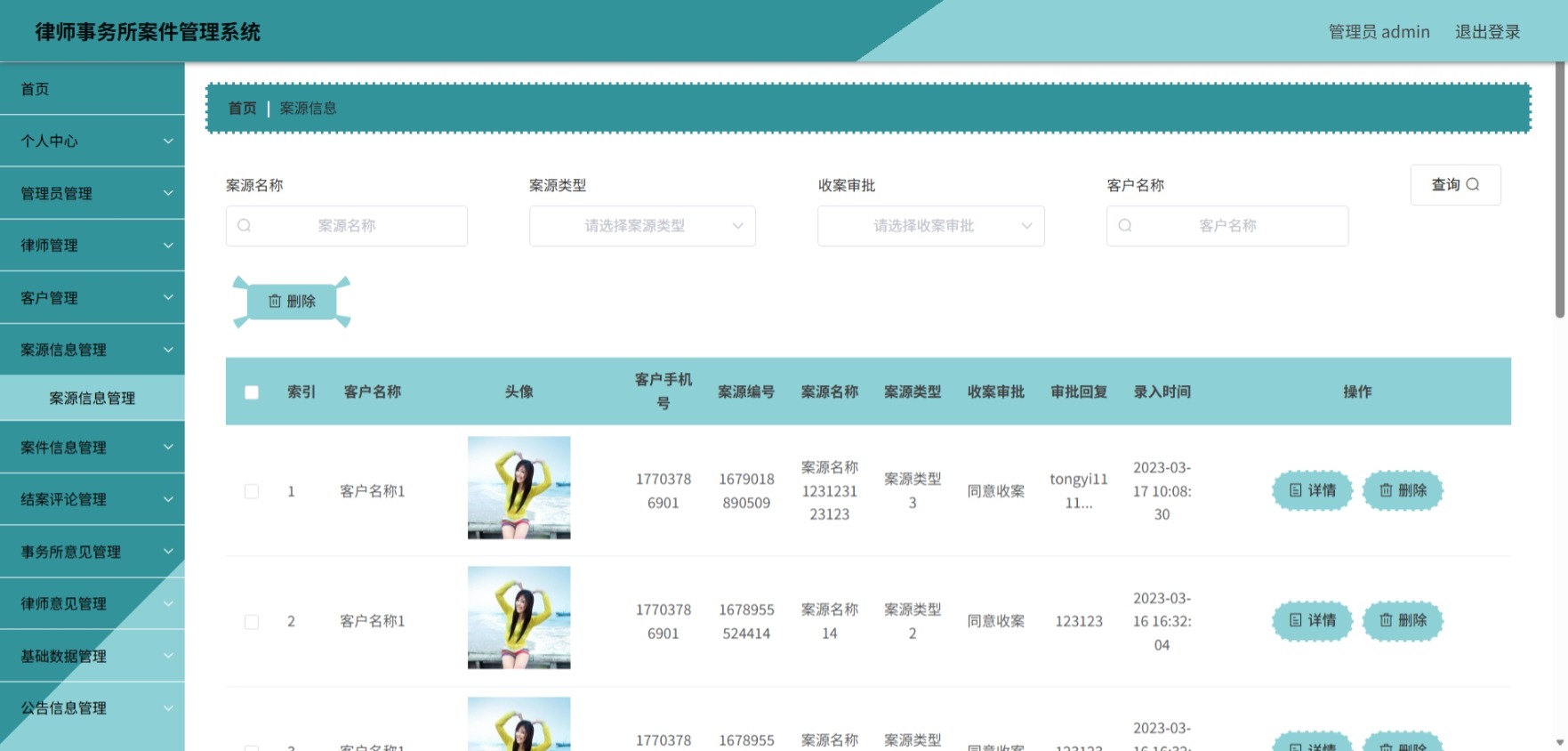The height and width of the screenshot is (751, 1568).
Task: Click the avatar thumbnail in row 1
Action: coord(519,488)
